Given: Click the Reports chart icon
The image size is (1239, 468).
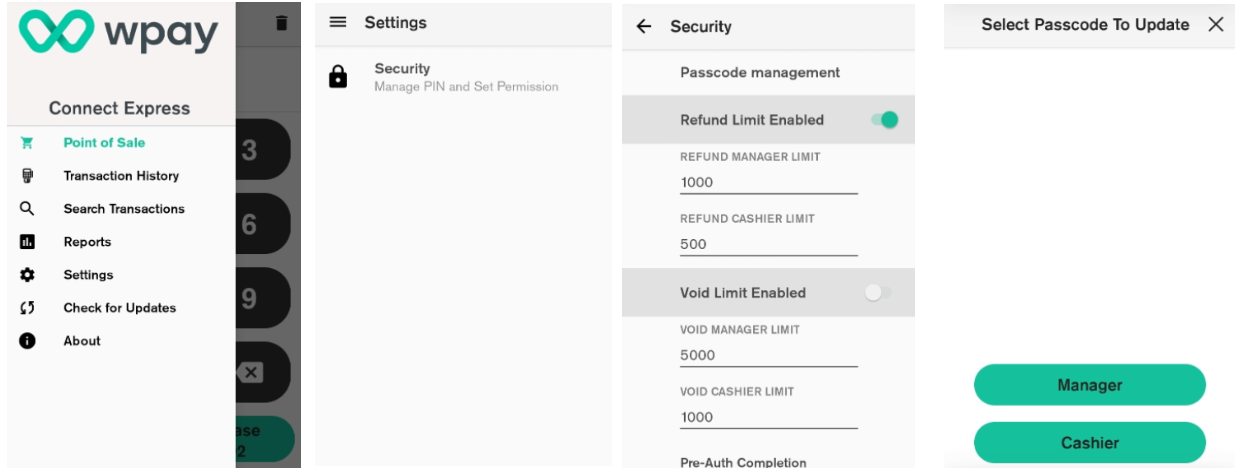Looking at the screenshot, I should 28,242.
